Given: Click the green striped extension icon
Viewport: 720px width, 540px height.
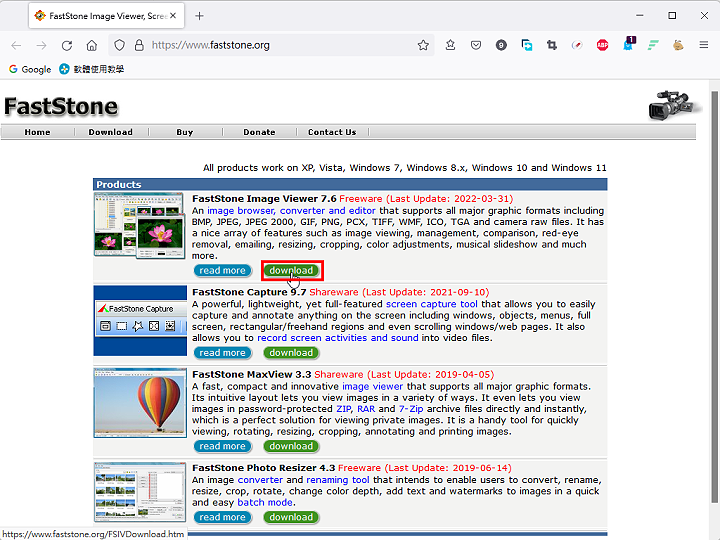Looking at the screenshot, I should (x=653, y=45).
